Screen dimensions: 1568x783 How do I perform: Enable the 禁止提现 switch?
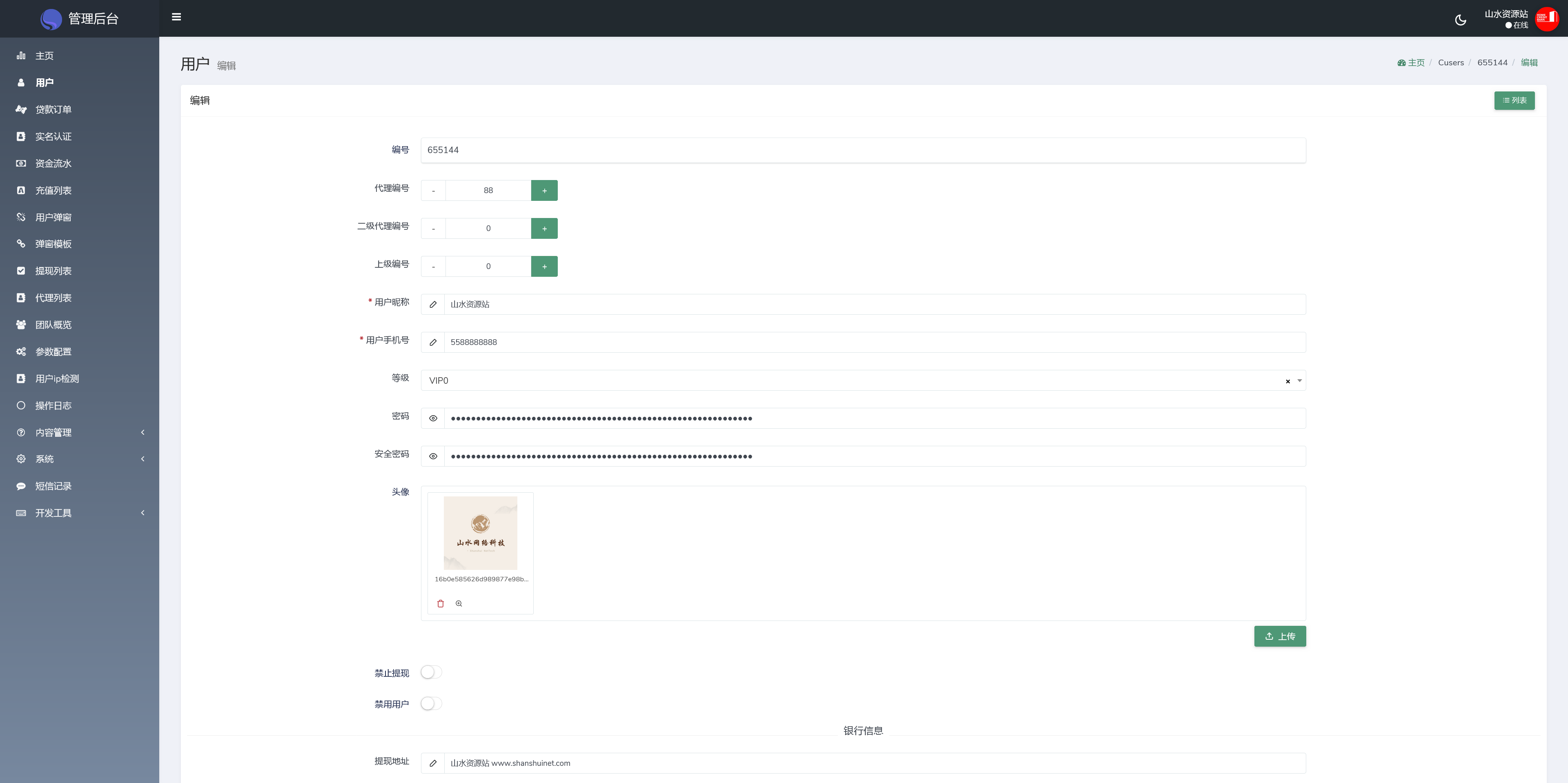click(431, 672)
